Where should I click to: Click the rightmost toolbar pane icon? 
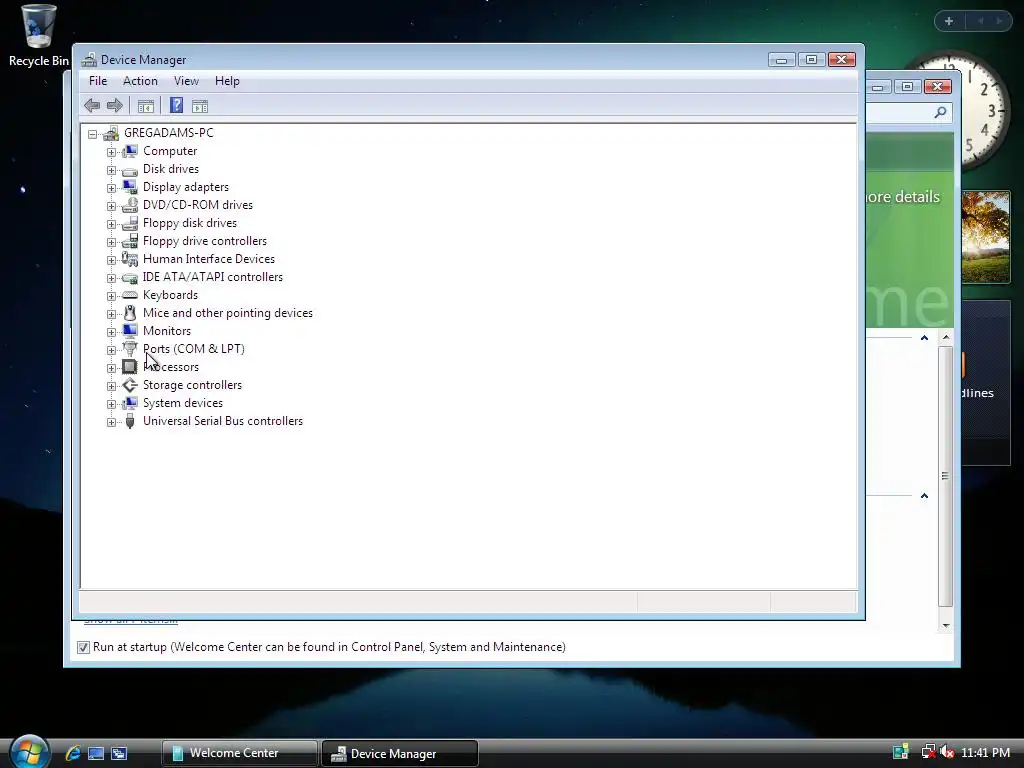200,106
